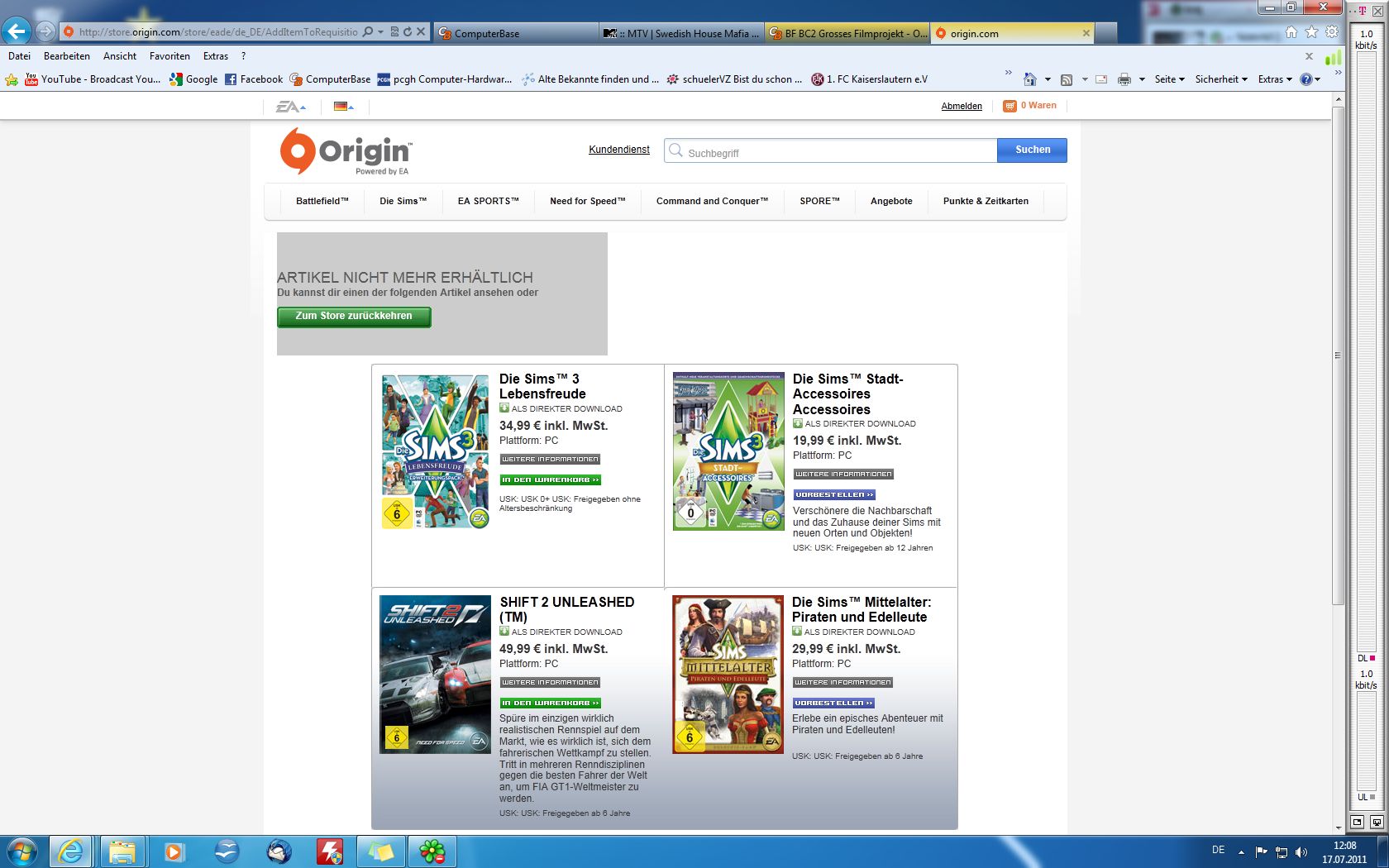Image resolution: width=1389 pixels, height=868 pixels.
Task: Click the read mail icon in command bar
Action: (x=1101, y=79)
